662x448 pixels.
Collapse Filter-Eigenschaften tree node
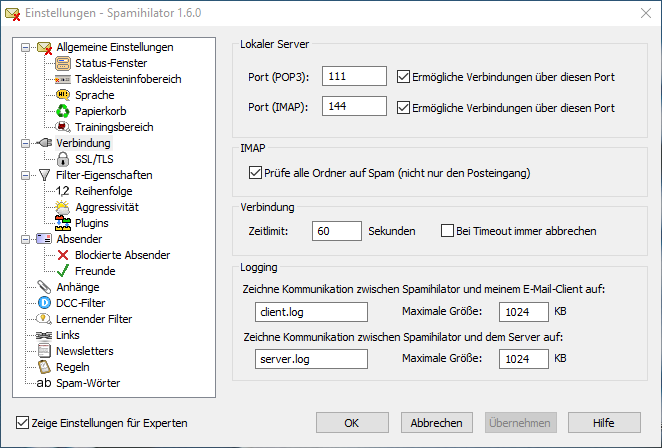[x=25, y=175]
